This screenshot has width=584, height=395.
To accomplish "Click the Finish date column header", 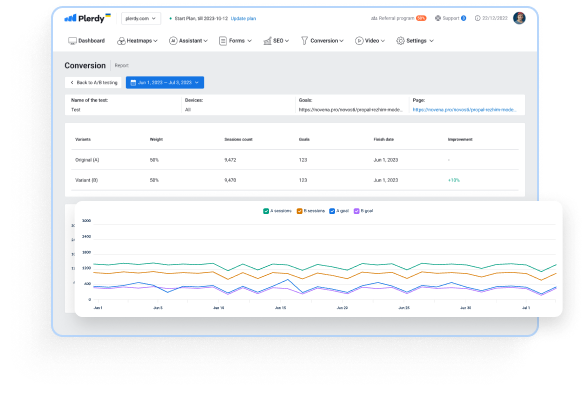I will tap(384, 140).
